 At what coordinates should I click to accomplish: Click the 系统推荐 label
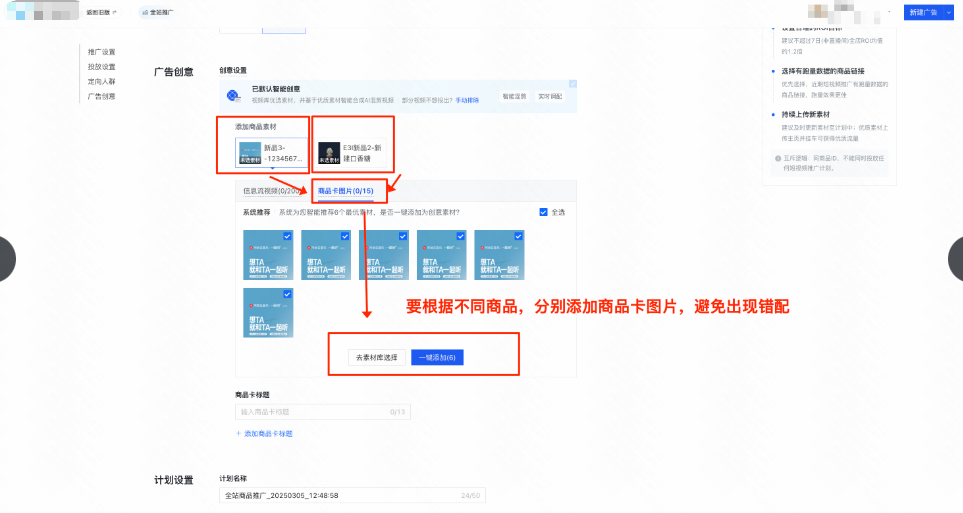(256, 213)
